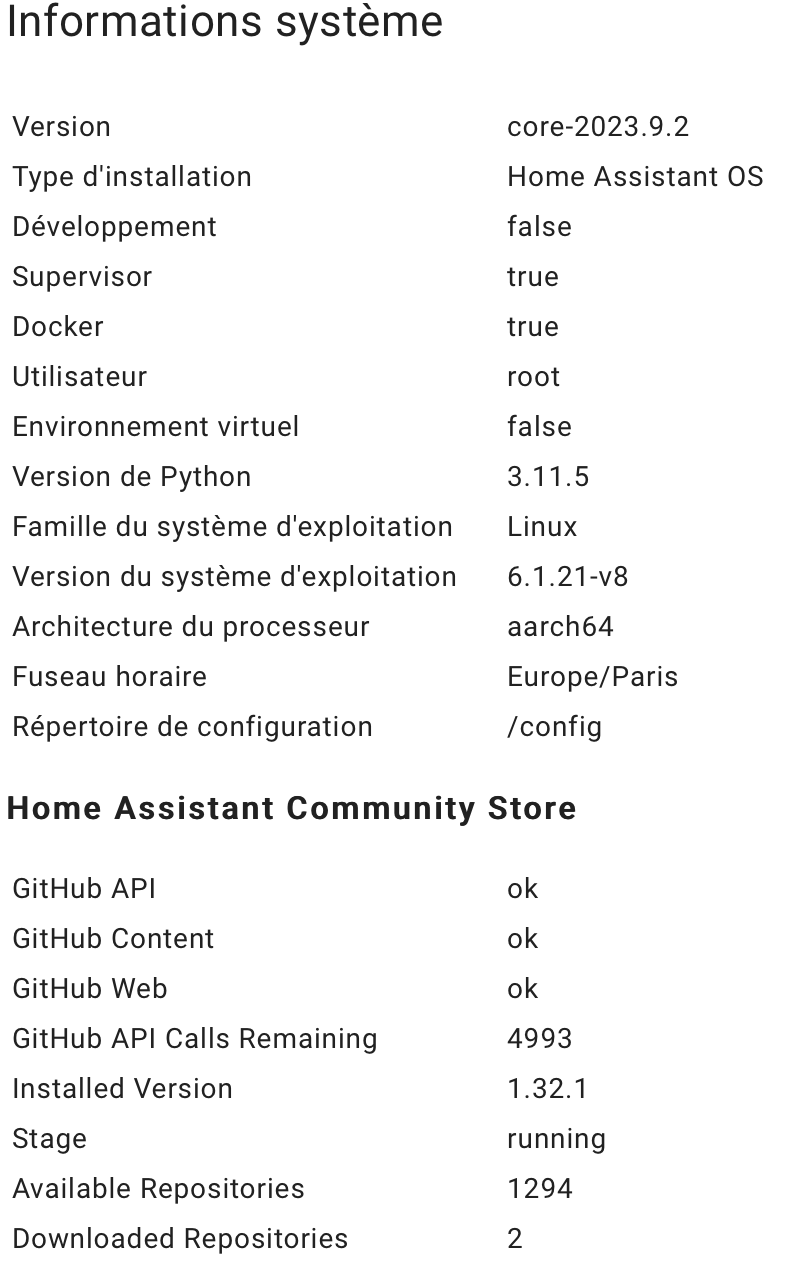The width and height of the screenshot is (790, 1280).
Task: Click the Linux operating system family value
Action: click(x=542, y=527)
